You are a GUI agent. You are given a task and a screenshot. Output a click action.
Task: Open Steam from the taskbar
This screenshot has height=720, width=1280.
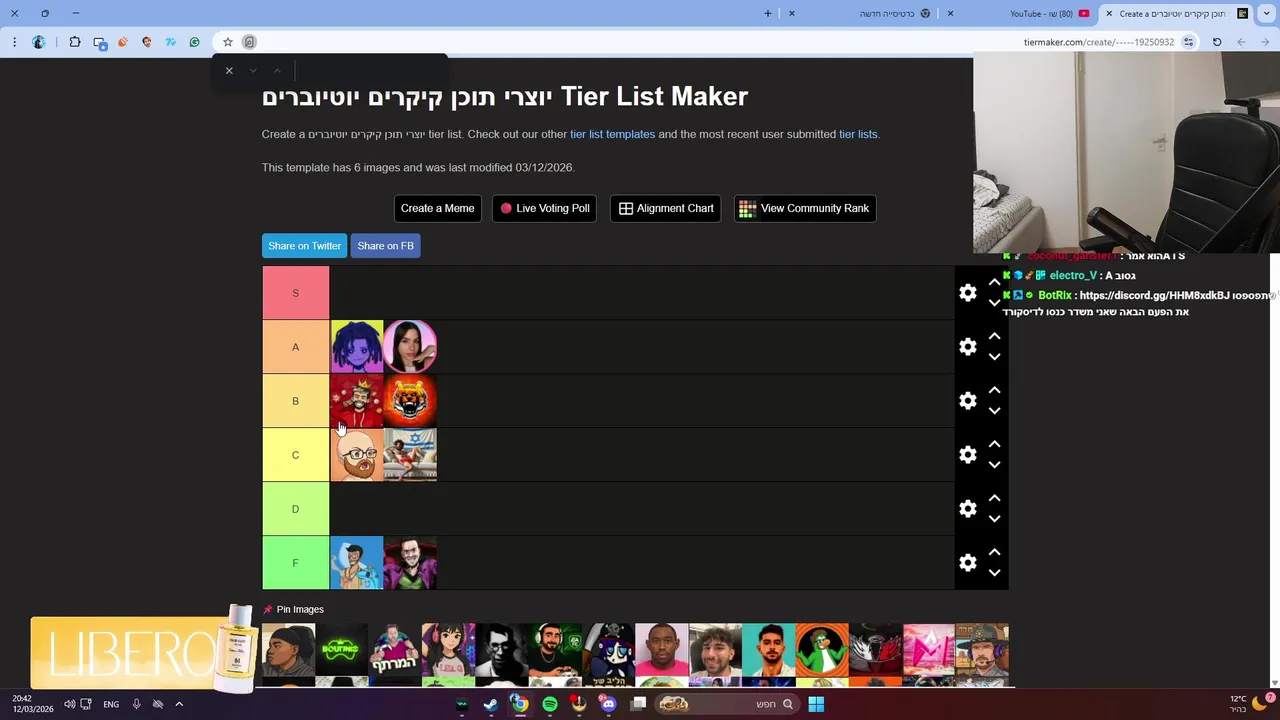tap(491, 704)
